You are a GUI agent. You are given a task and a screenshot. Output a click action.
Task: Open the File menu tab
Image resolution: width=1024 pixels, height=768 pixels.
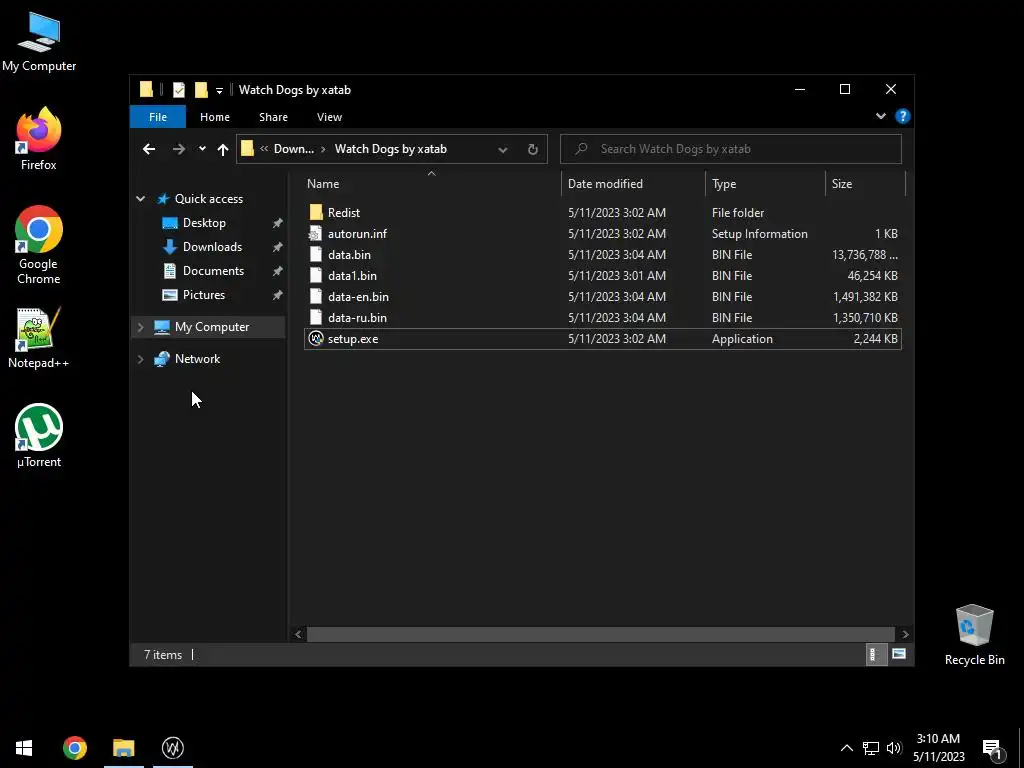pyautogui.click(x=158, y=117)
